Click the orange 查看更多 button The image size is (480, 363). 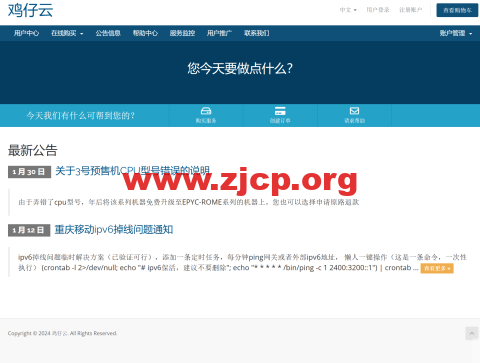click(437, 268)
